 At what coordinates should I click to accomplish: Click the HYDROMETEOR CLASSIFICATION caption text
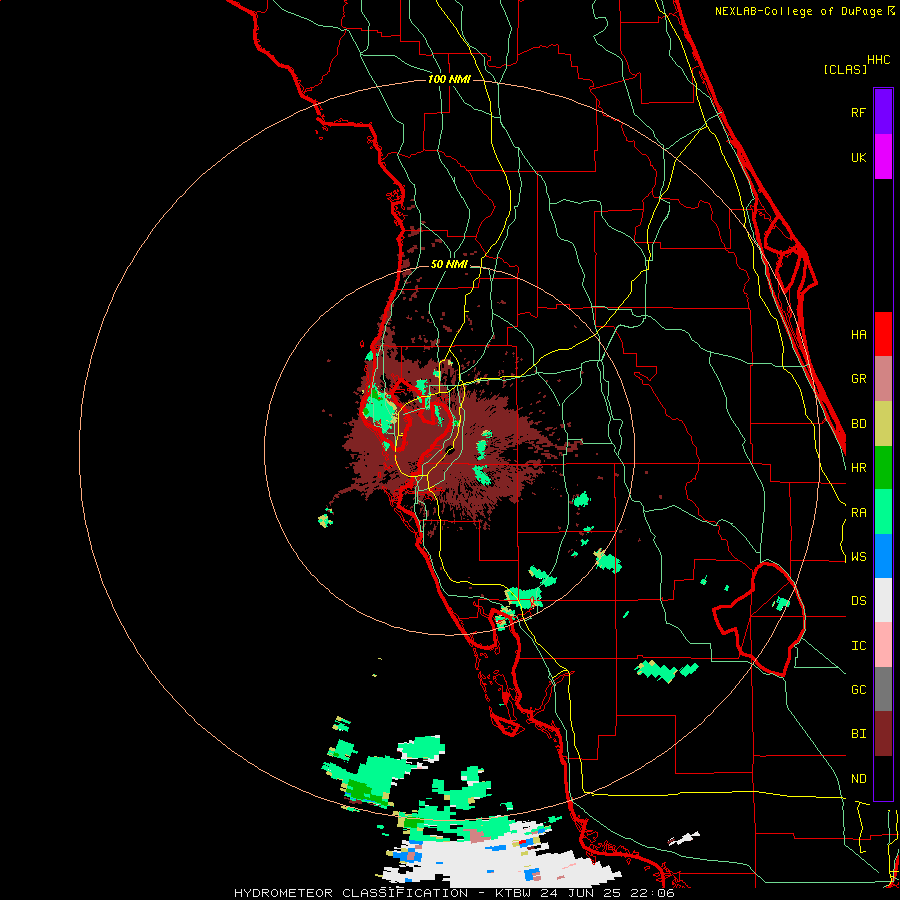[351, 893]
